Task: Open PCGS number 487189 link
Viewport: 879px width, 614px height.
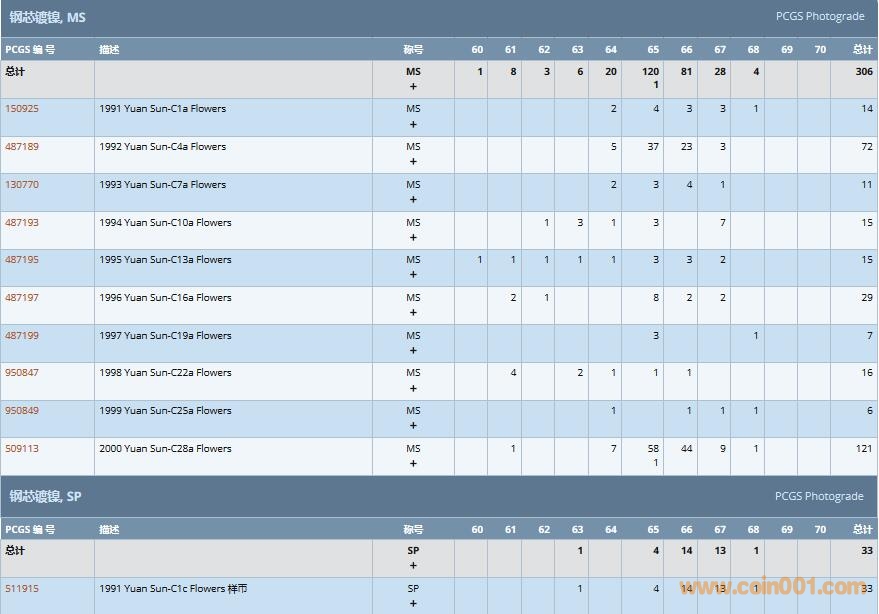Action: [x=22, y=147]
